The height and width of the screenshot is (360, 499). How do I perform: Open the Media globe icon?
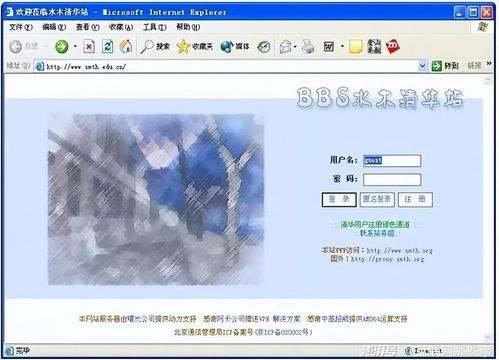coord(235,47)
